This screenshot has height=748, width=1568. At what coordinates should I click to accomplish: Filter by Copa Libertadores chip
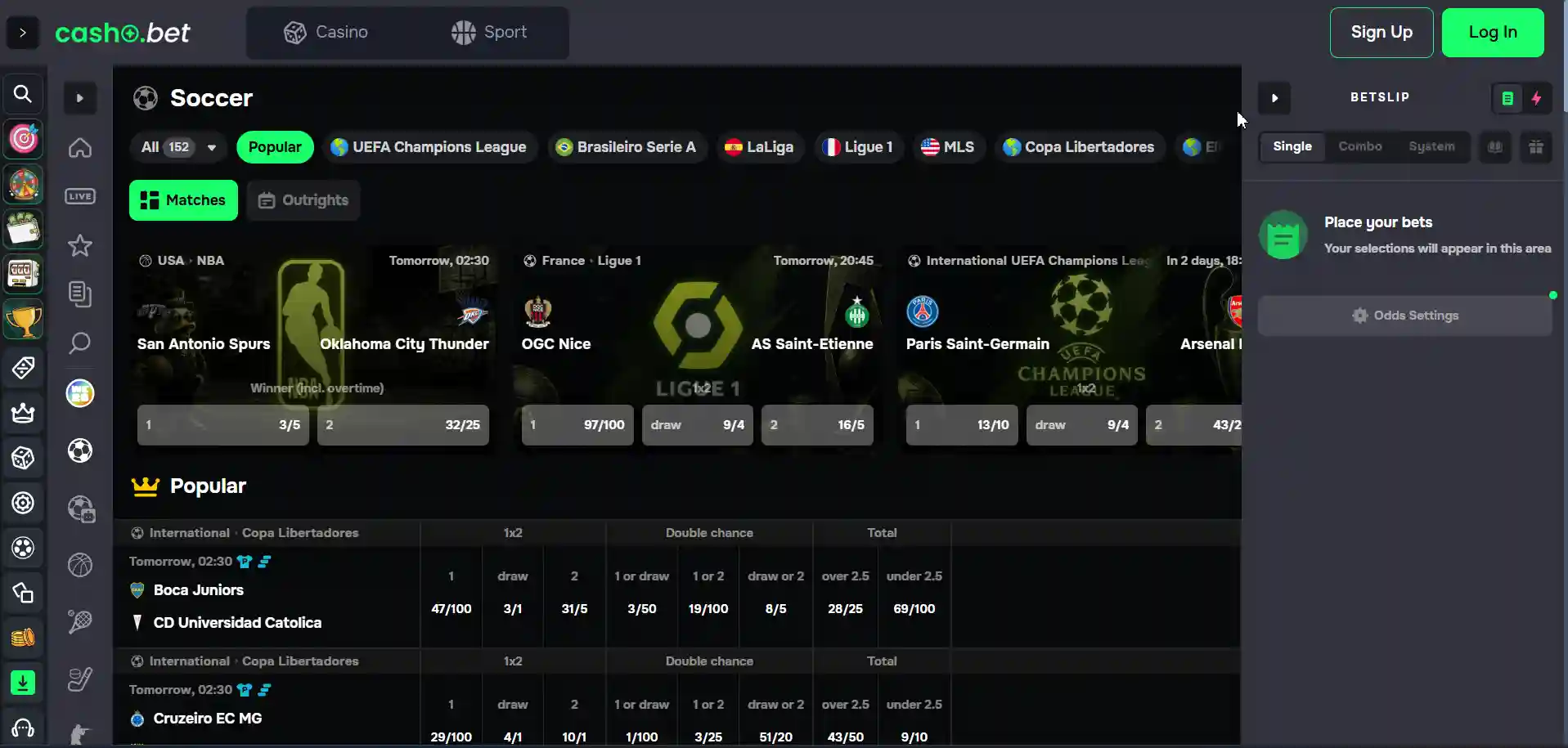pyautogui.click(x=1080, y=147)
